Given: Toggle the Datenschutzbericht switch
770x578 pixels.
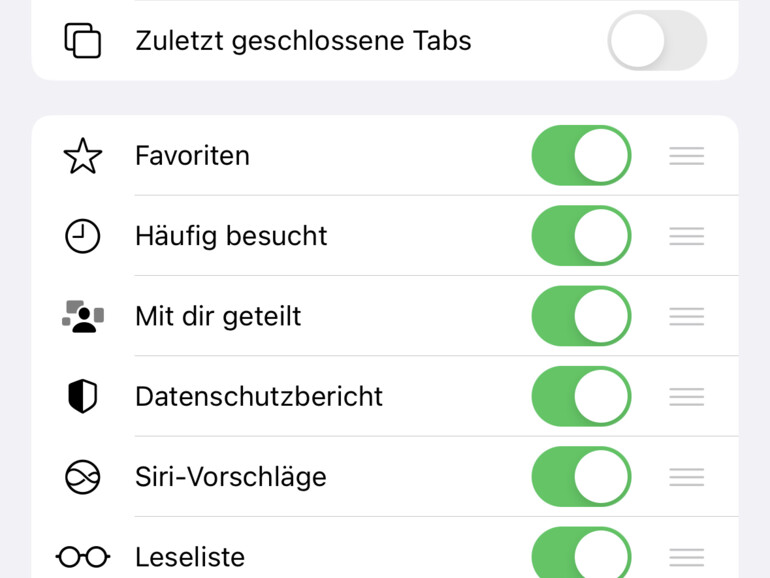Looking at the screenshot, I should click(x=581, y=396).
